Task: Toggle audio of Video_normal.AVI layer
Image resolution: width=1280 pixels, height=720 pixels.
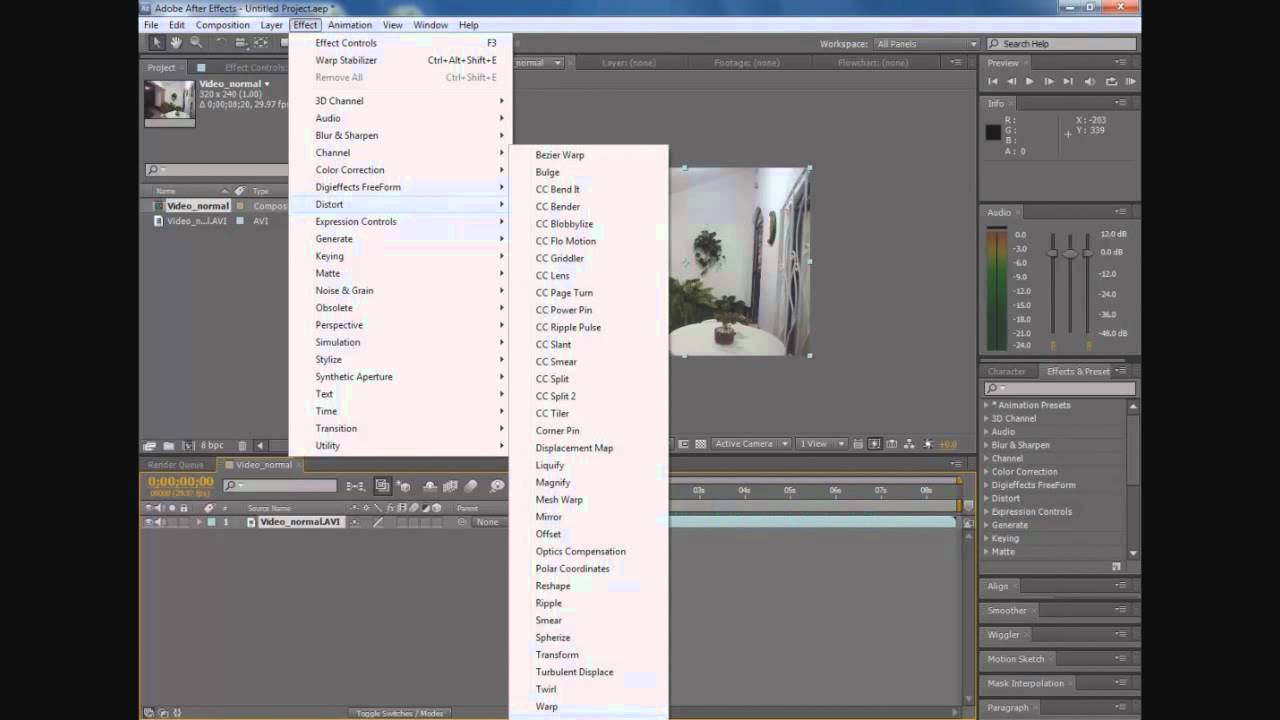Action: click(160, 522)
